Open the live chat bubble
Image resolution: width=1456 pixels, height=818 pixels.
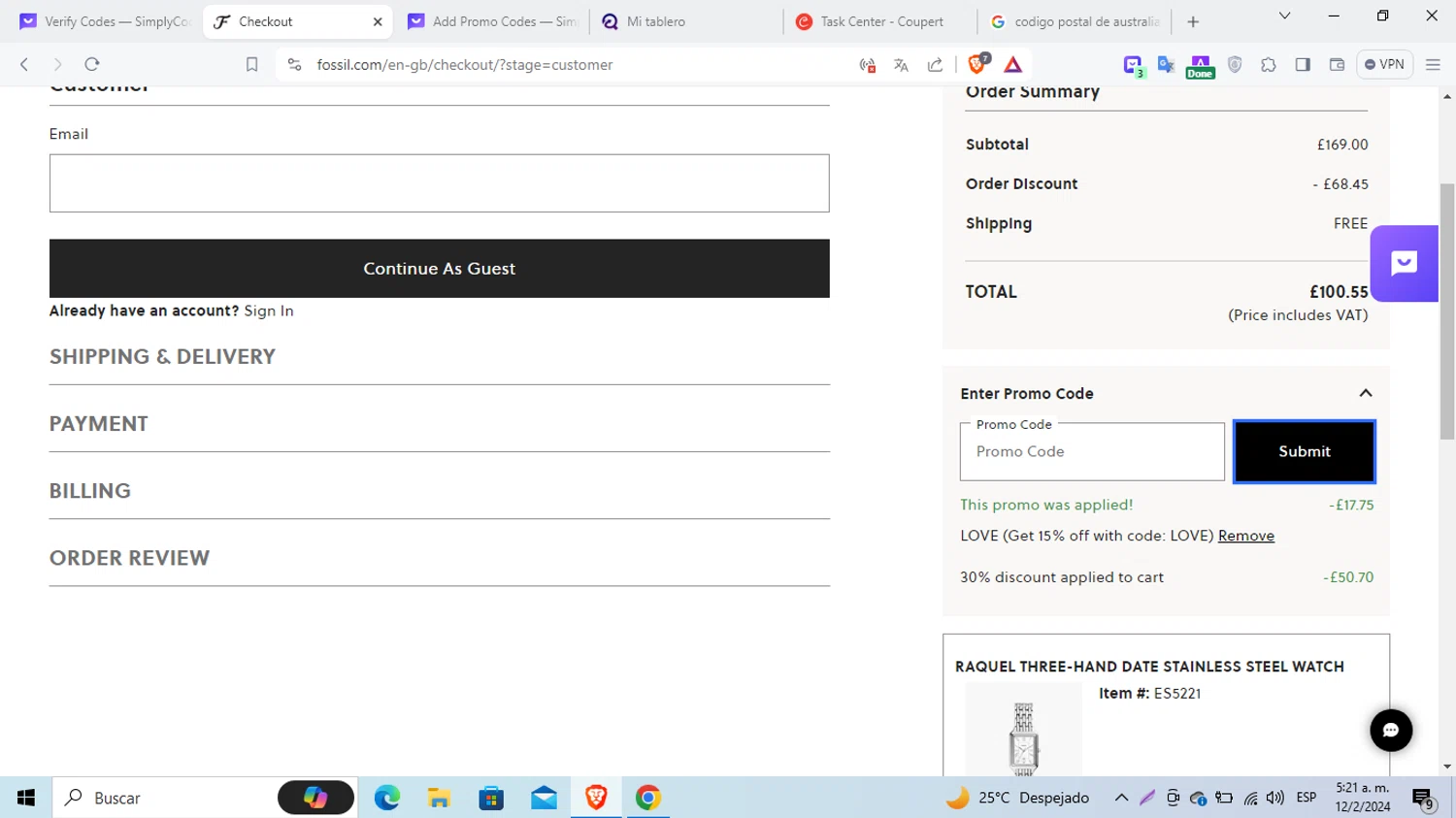pyautogui.click(x=1391, y=731)
